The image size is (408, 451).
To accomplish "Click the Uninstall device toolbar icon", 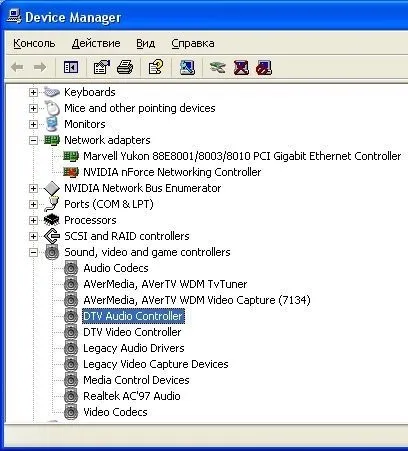I will (241, 67).
